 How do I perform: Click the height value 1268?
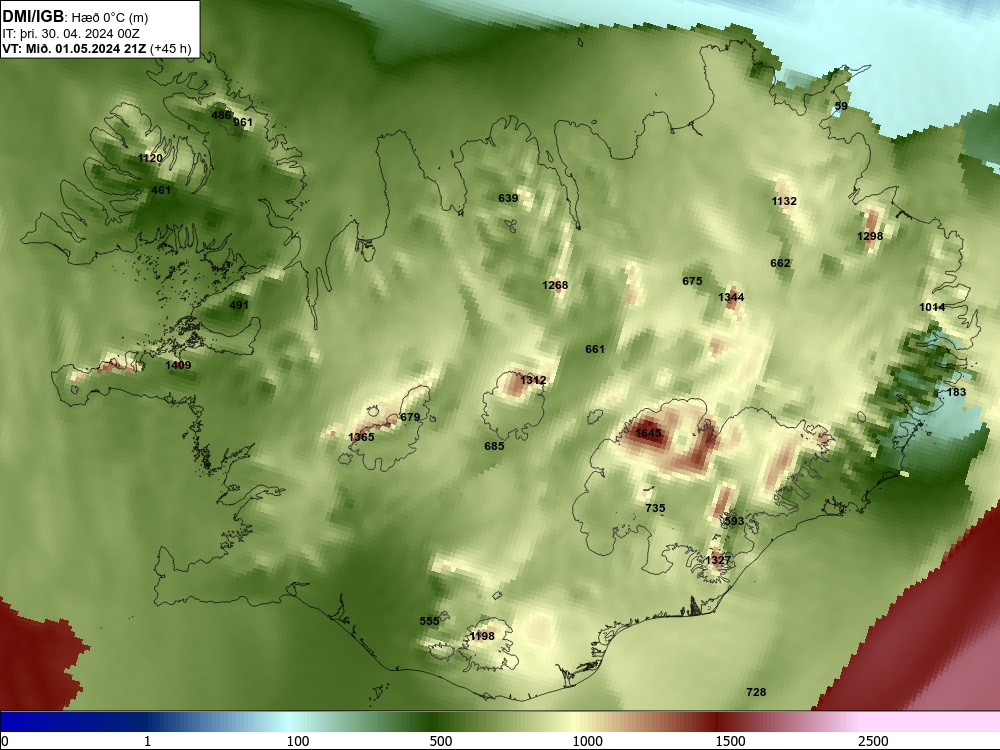(x=555, y=285)
